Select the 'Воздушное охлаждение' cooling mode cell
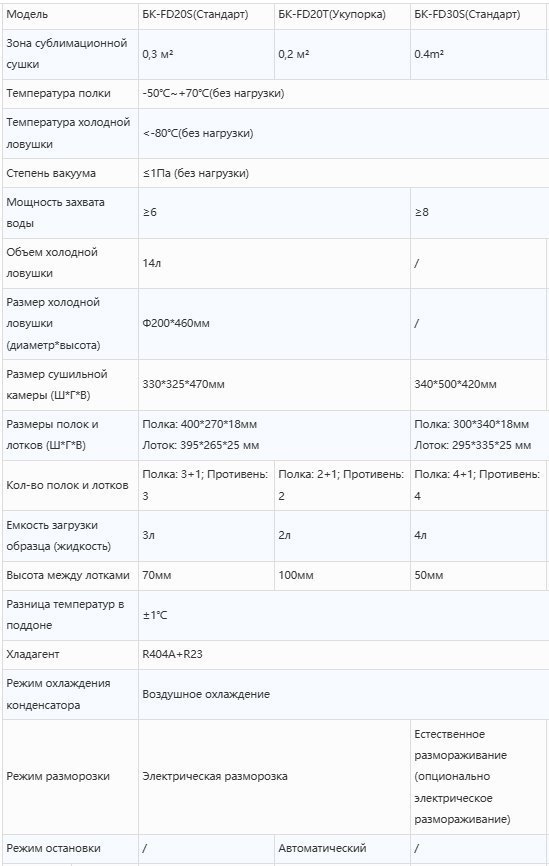The height and width of the screenshot is (866, 549). (344, 694)
